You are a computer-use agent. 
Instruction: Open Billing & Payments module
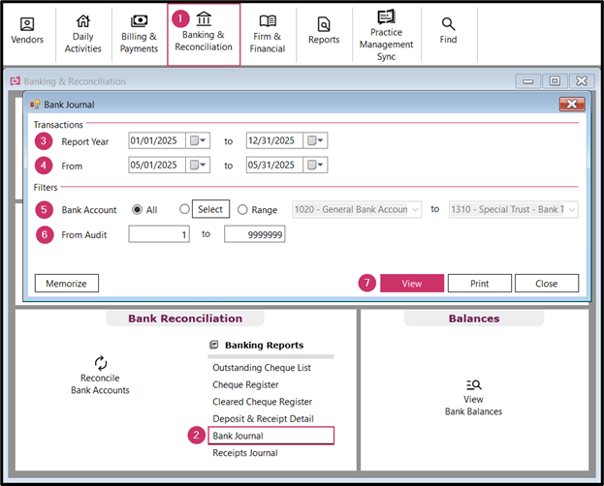pyautogui.click(x=139, y=34)
